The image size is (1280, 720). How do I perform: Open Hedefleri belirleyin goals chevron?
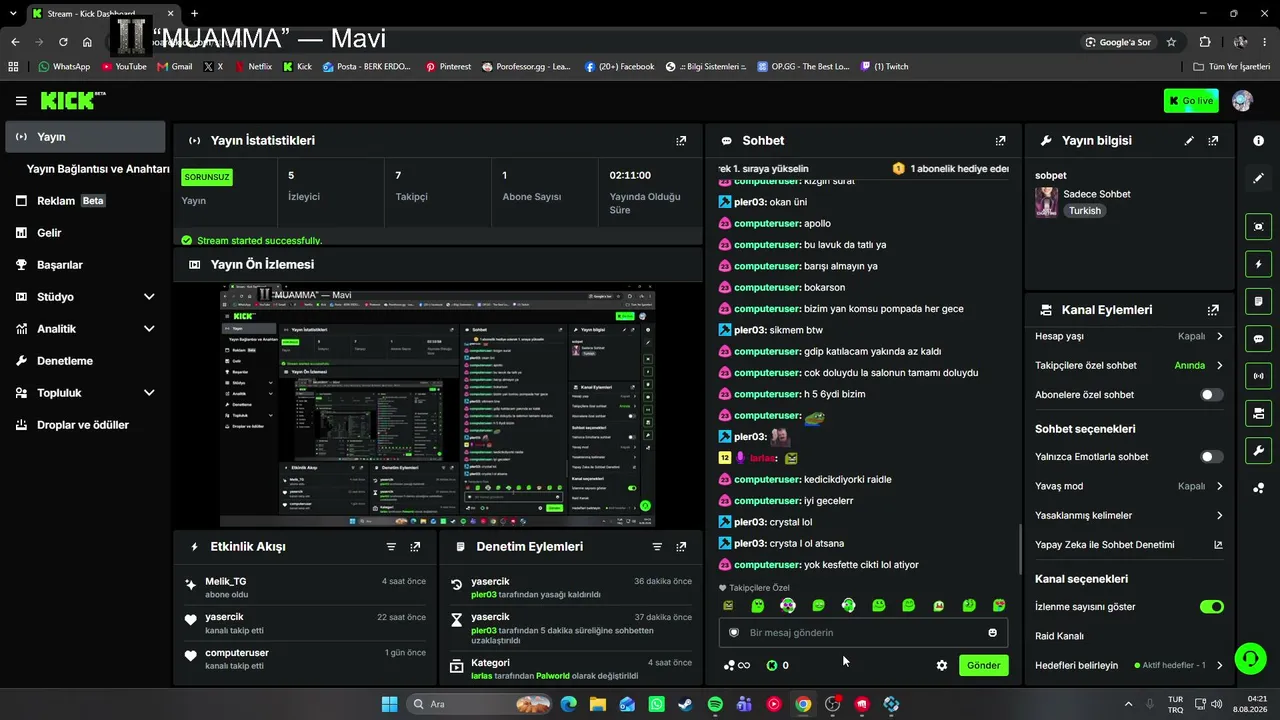pyautogui.click(x=1220, y=666)
